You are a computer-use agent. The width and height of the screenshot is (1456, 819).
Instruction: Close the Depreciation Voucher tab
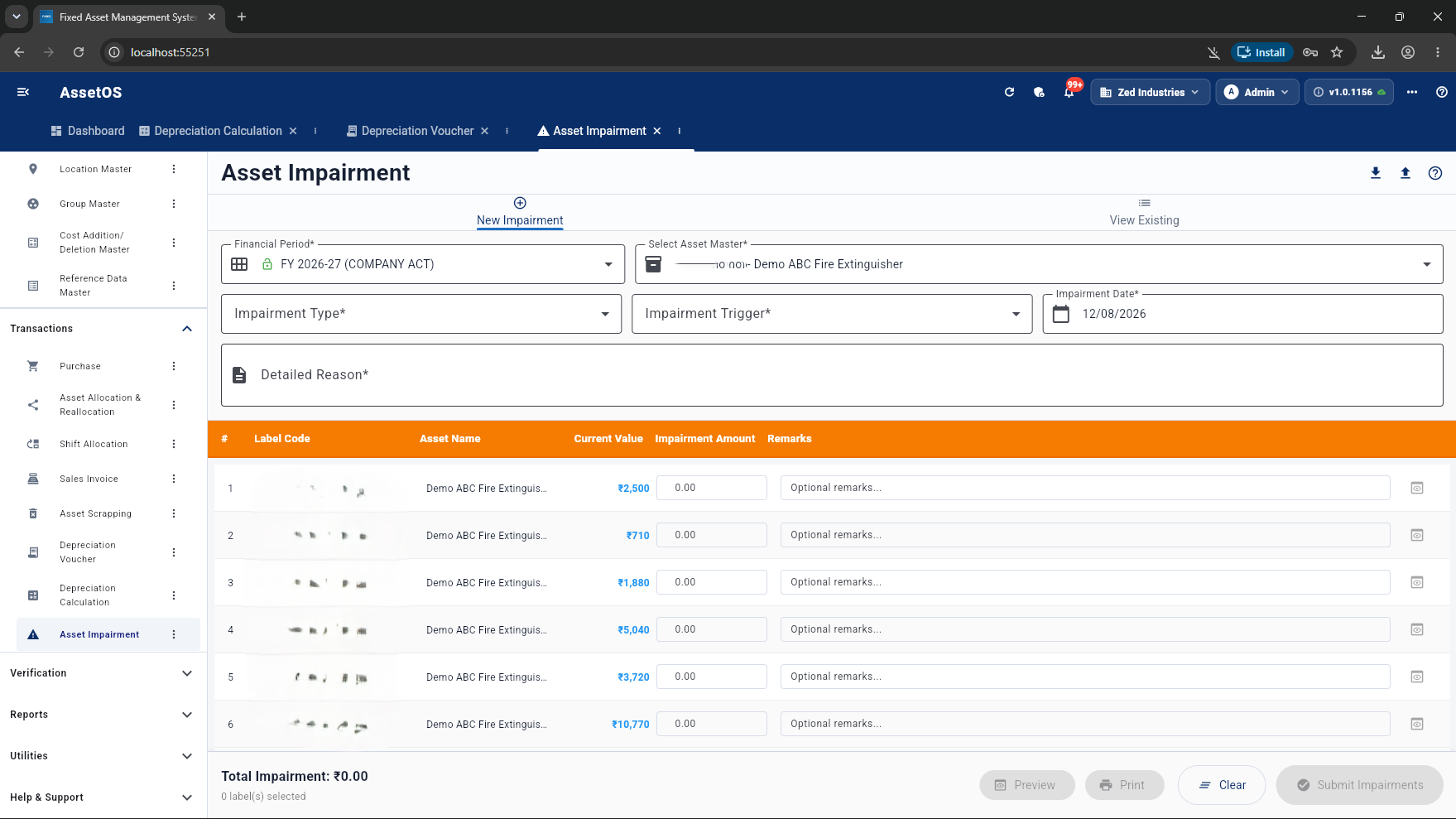coord(485,131)
